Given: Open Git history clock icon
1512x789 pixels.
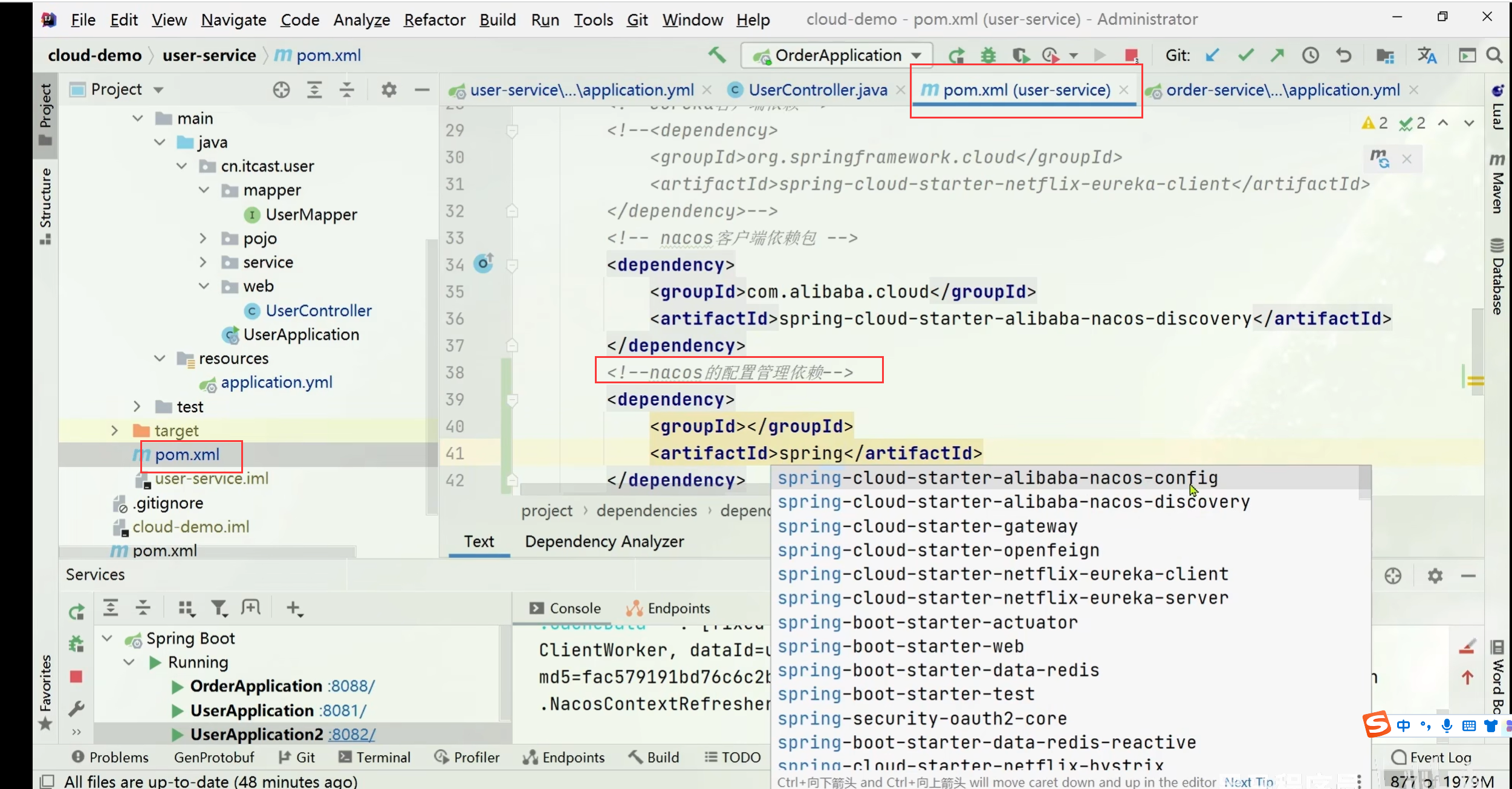Looking at the screenshot, I should click(x=1310, y=56).
